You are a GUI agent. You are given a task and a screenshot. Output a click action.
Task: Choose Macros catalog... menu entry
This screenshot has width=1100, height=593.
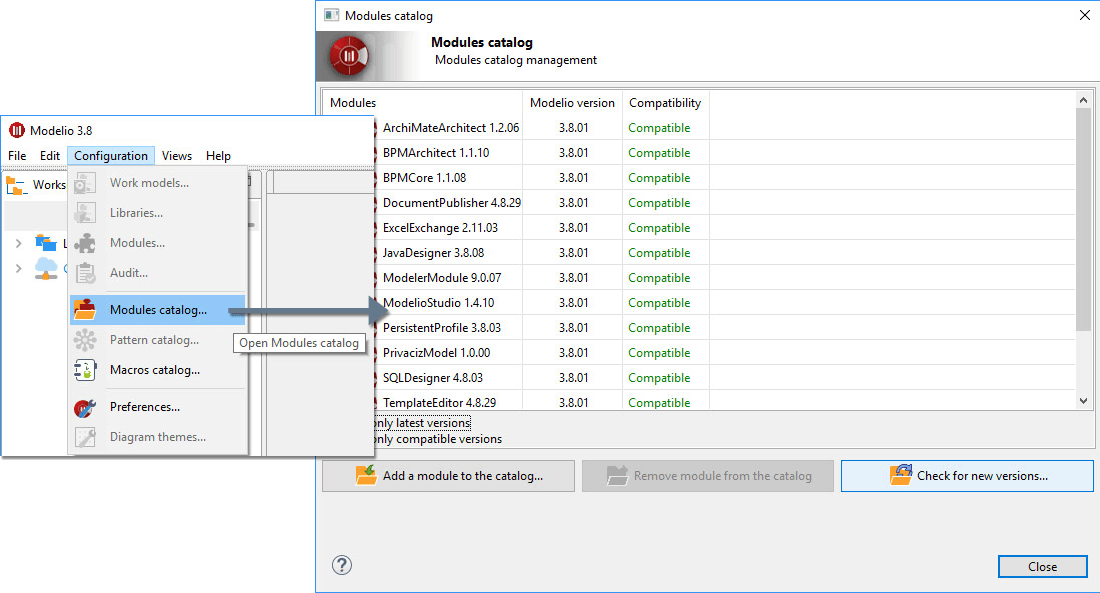[158, 370]
